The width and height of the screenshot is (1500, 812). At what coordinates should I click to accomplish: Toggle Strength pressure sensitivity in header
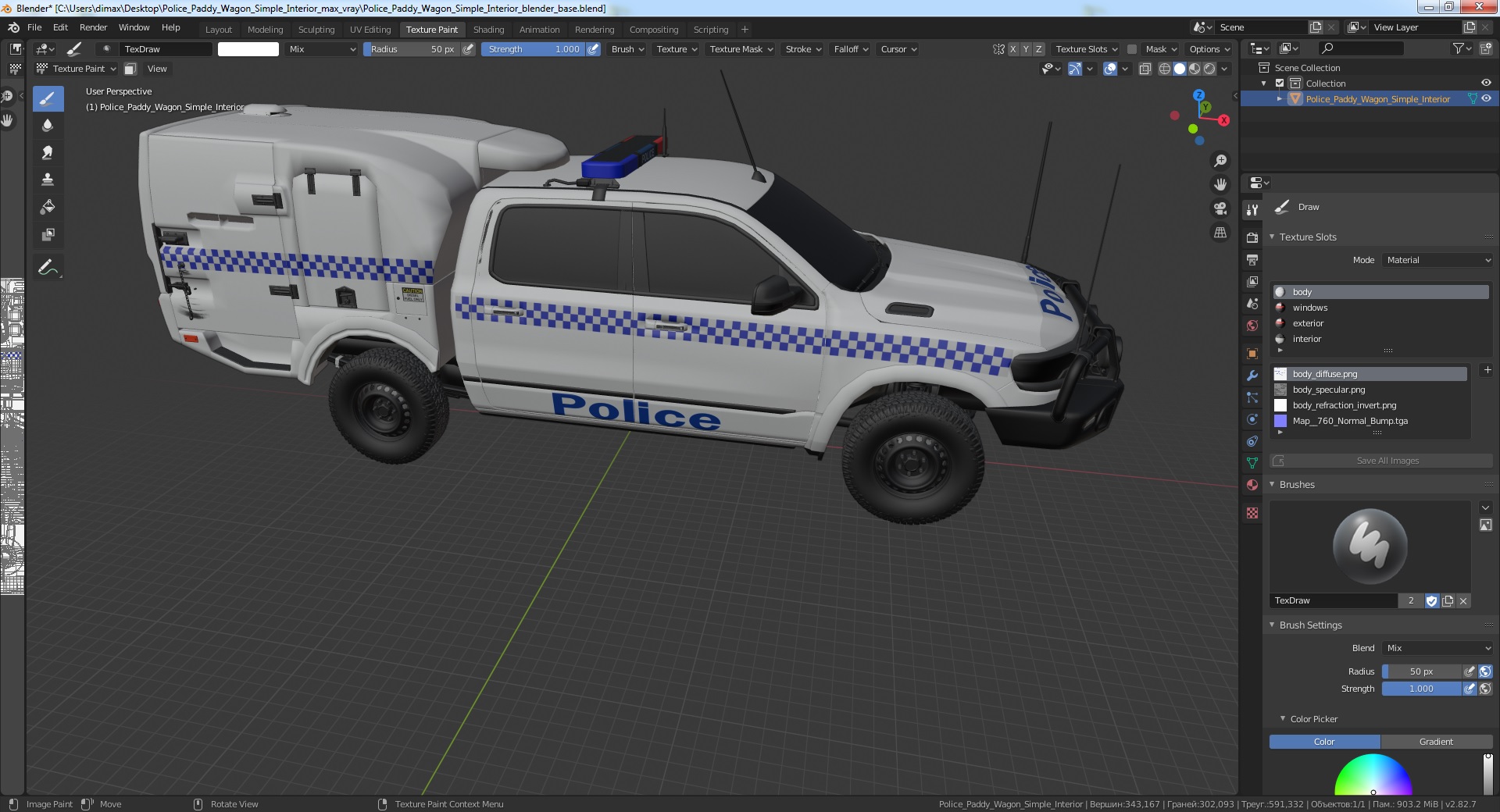594,49
